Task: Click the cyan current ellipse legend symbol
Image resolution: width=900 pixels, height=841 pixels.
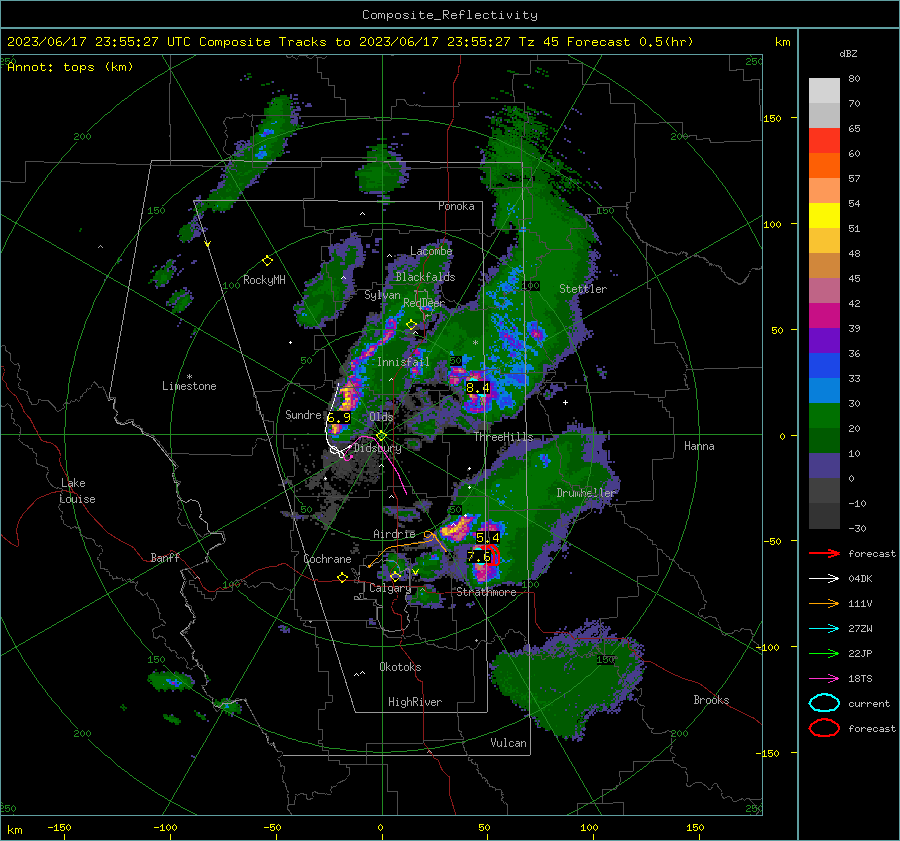Action: (x=824, y=703)
